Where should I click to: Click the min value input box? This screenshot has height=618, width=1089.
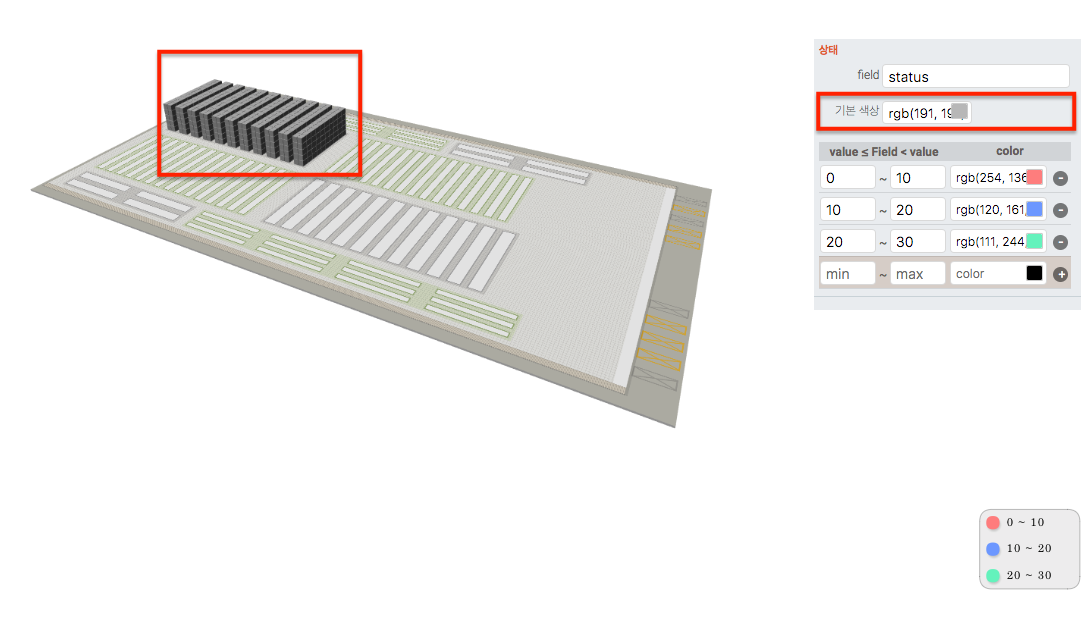click(x=847, y=274)
